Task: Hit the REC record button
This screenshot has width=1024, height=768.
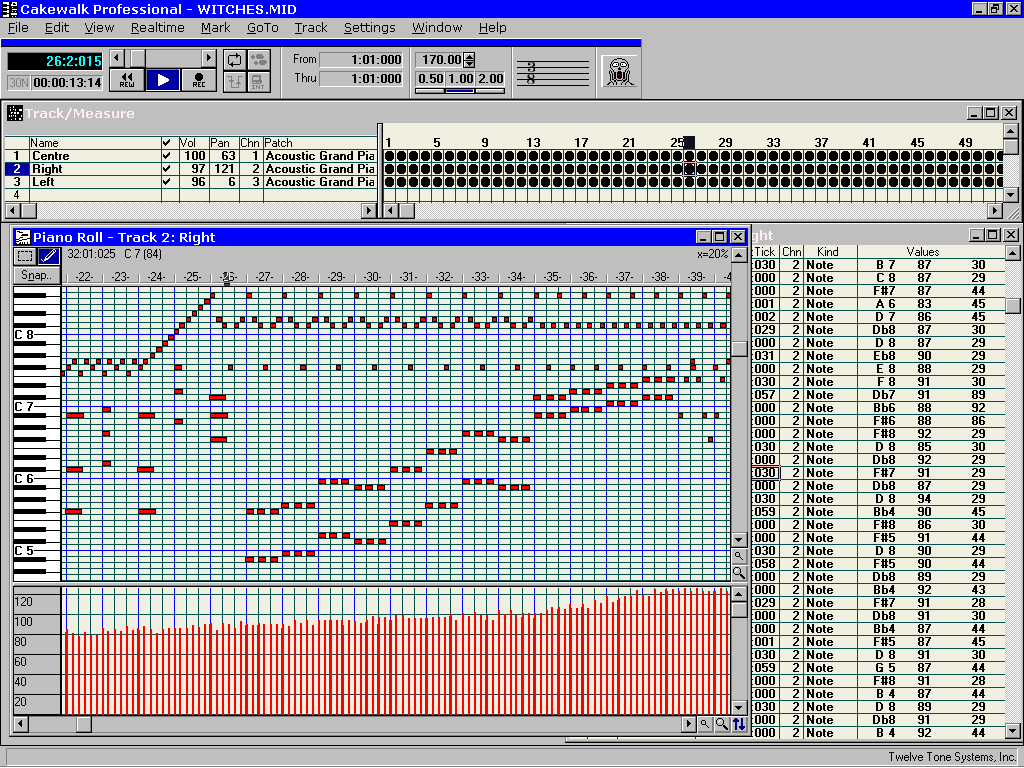Action: 199,80
